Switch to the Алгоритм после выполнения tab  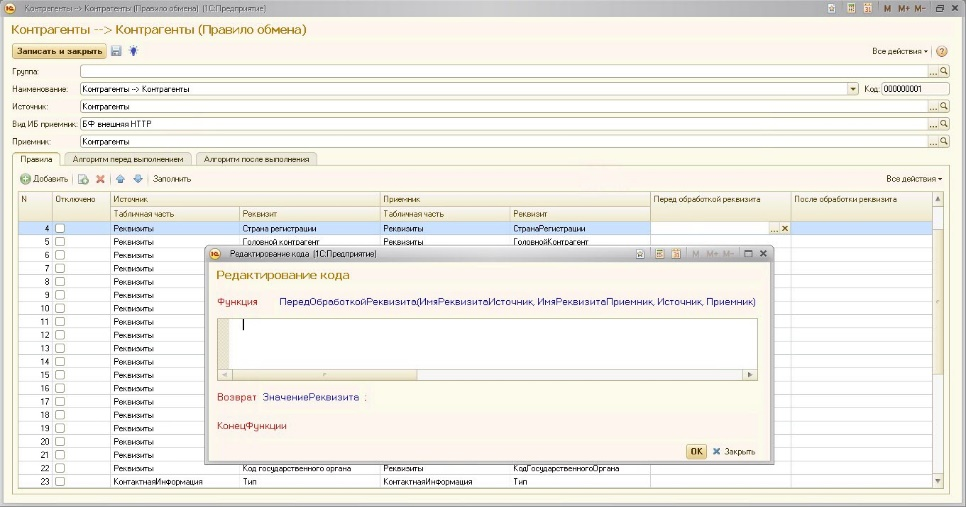coord(257,159)
